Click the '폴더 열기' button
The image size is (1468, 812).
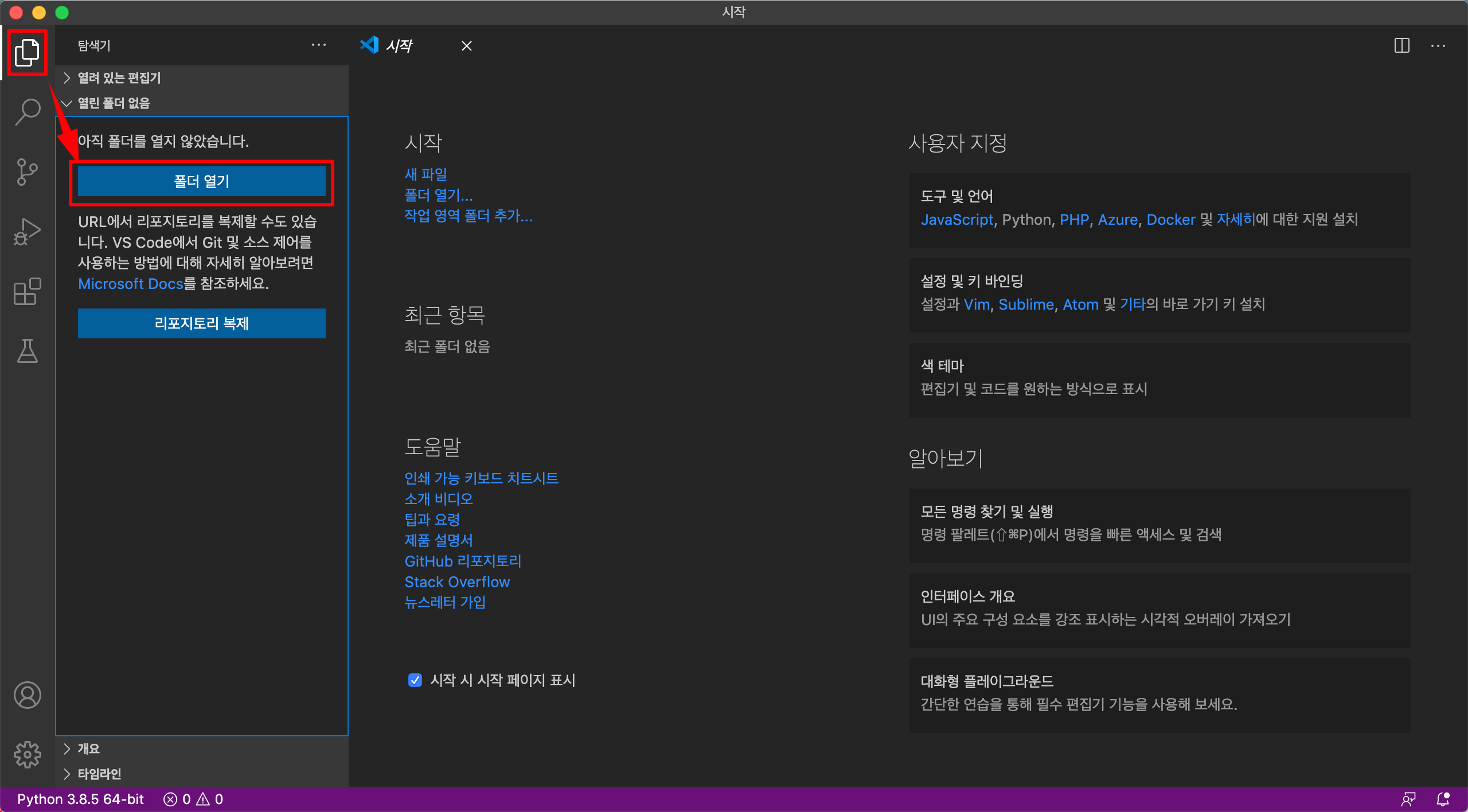(x=201, y=181)
